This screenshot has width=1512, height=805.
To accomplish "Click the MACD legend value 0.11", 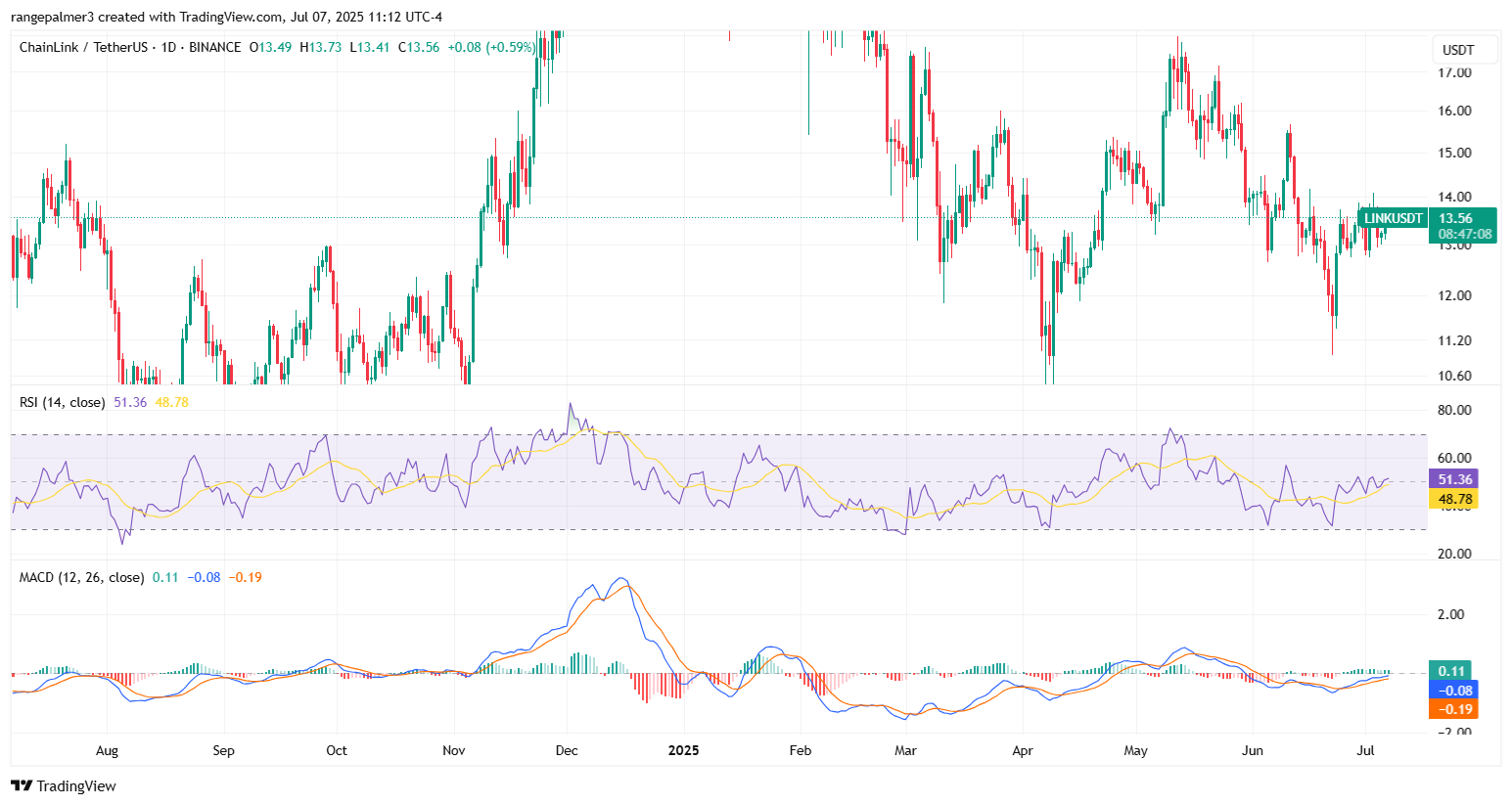I will click(x=165, y=577).
